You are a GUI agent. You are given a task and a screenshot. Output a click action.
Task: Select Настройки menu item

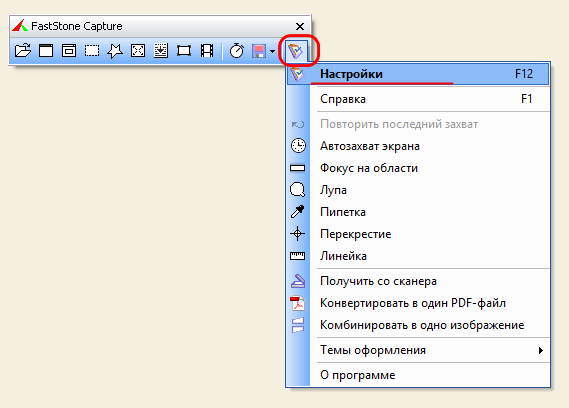[418, 74]
